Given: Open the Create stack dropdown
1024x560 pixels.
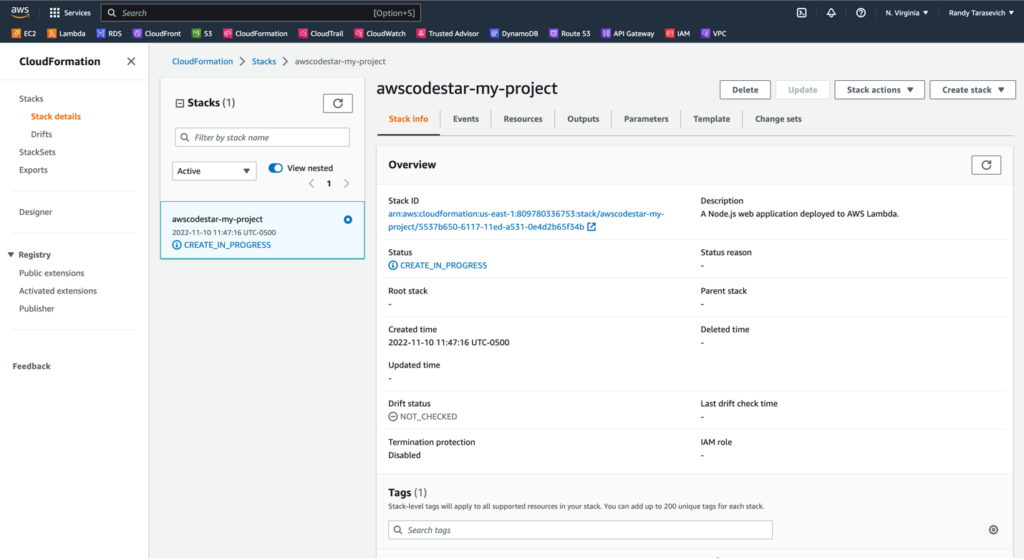Looking at the screenshot, I should coord(972,90).
